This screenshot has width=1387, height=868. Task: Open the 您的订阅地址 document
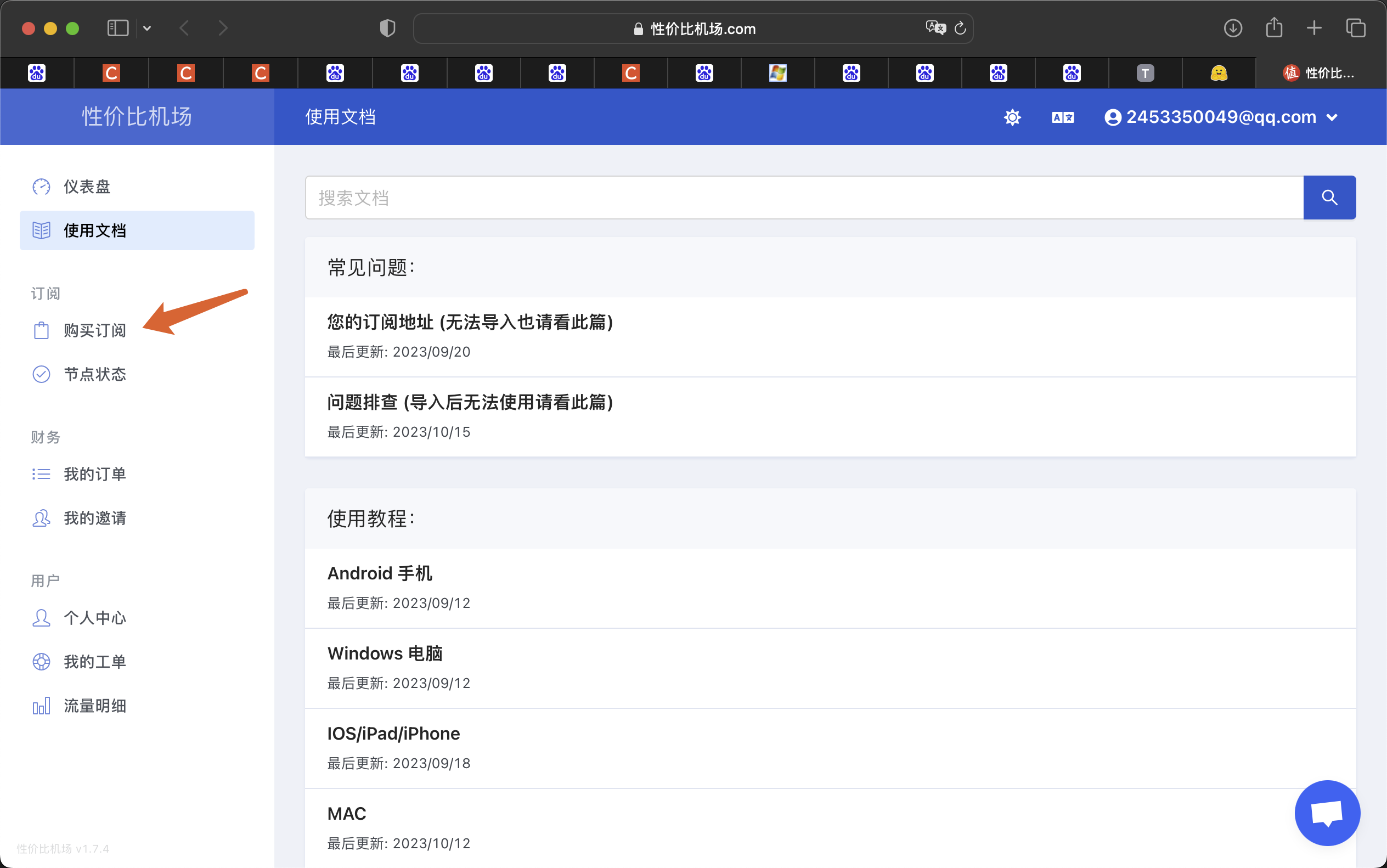[x=830, y=336]
